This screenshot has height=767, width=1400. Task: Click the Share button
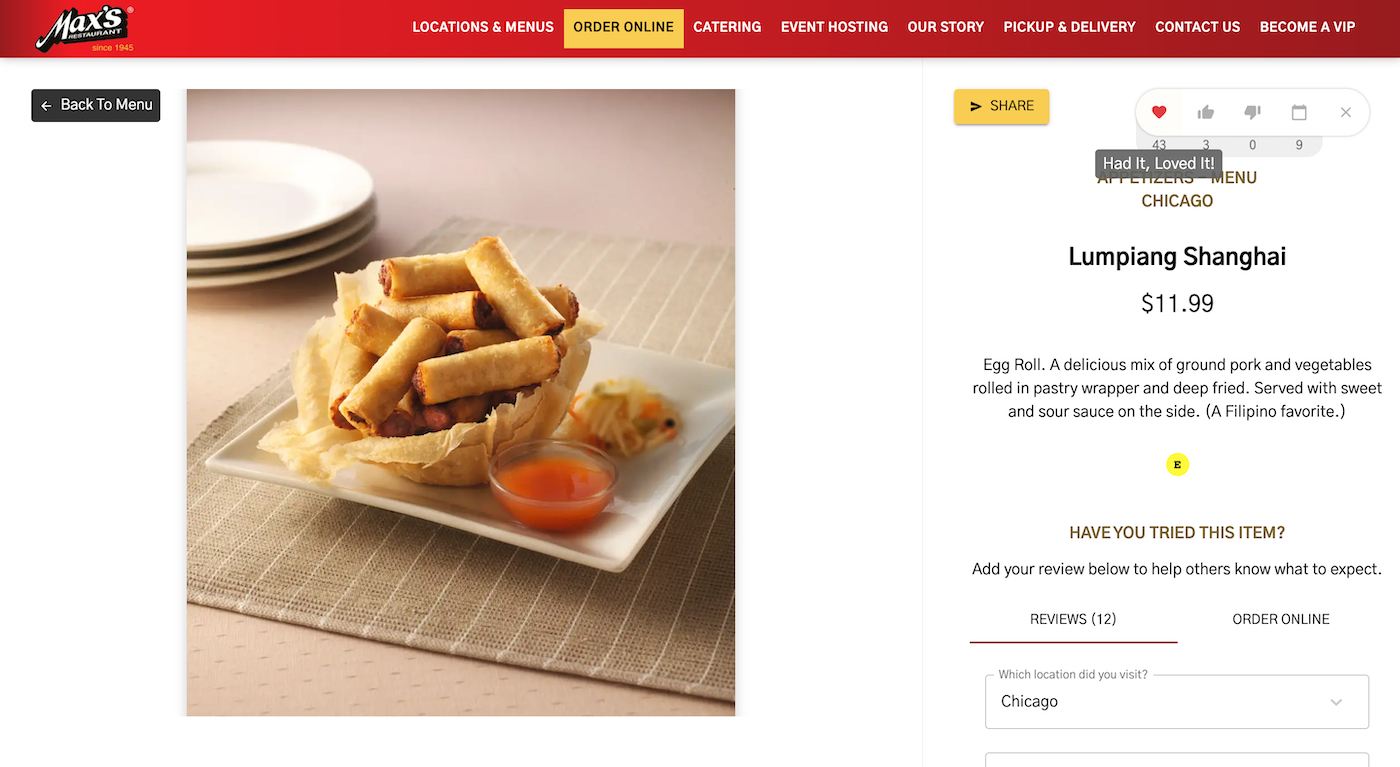1001,106
